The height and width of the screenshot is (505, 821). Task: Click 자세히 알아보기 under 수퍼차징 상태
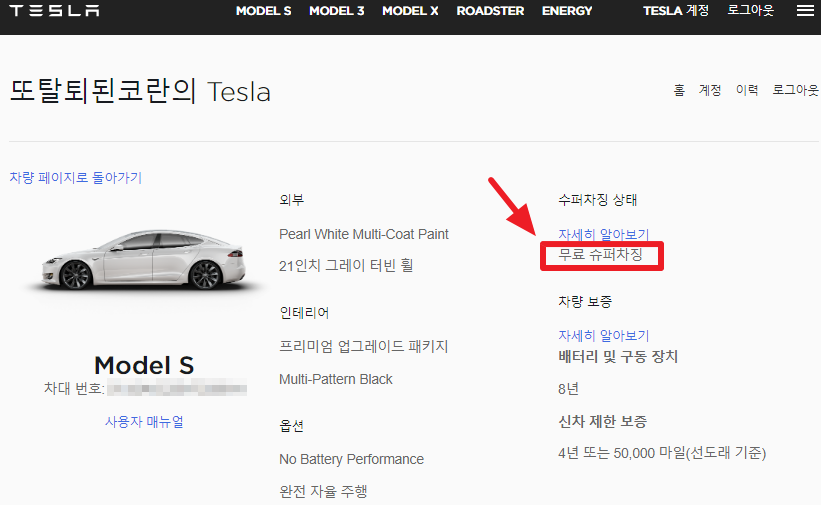coord(604,234)
